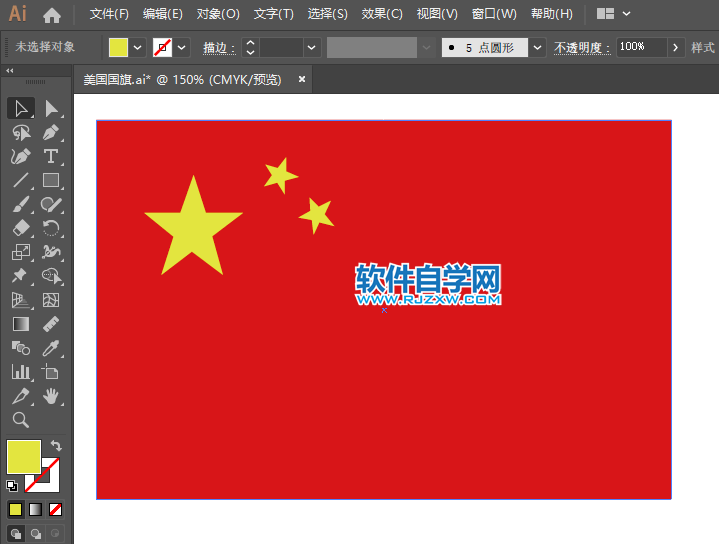
Task: Choose the Lasso tool
Action: 21,133
